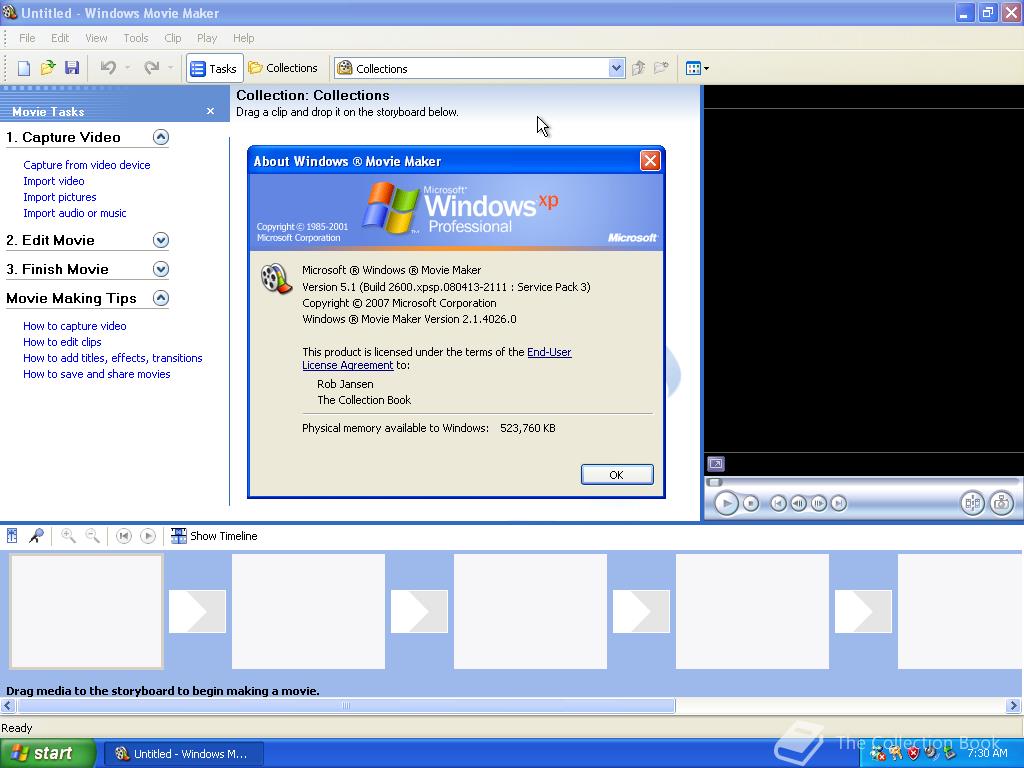This screenshot has height=768, width=1024.
Task: Click the Back playback button
Action: click(778, 504)
